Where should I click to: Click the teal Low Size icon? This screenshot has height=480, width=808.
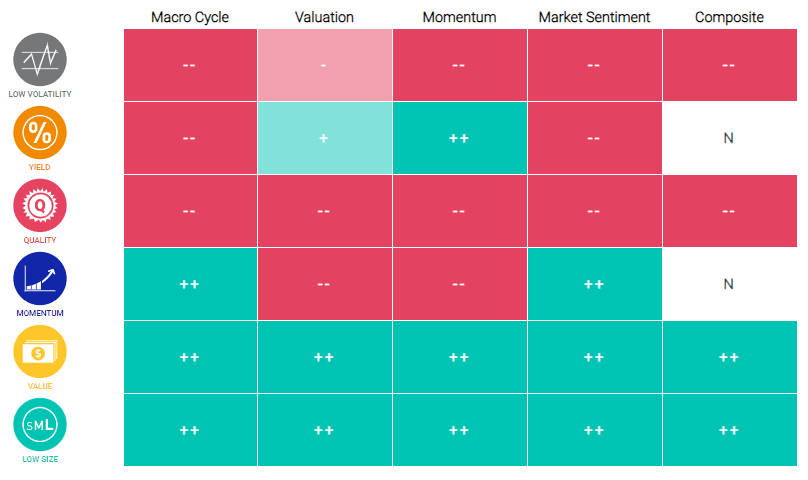tap(40, 424)
